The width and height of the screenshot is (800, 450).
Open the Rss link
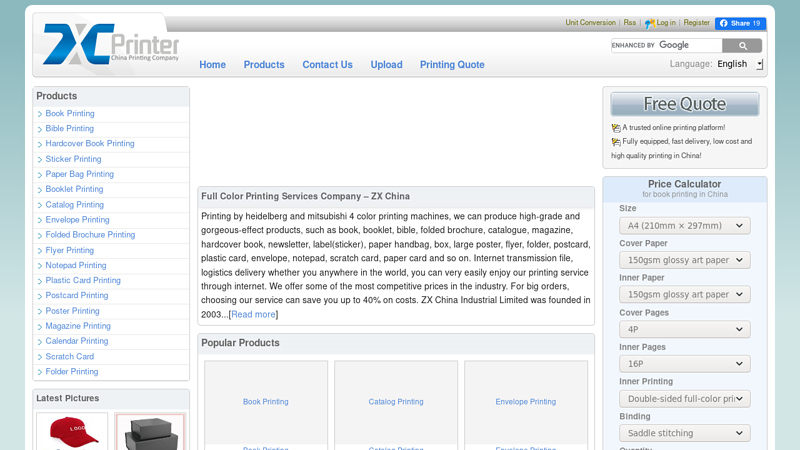pyautogui.click(x=630, y=22)
